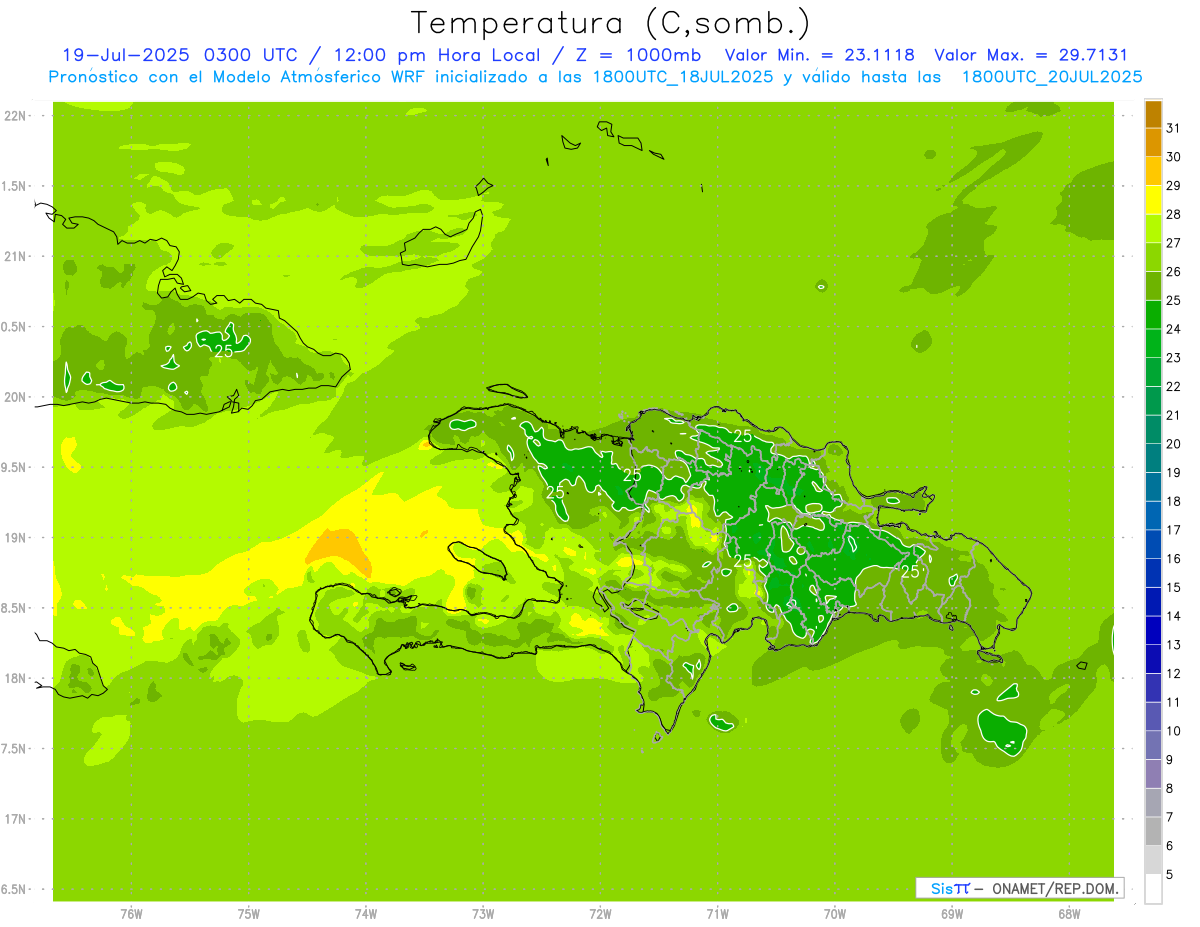Select the yellow band between 28 and 29

pyautogui.click(x=1153, y=200)
